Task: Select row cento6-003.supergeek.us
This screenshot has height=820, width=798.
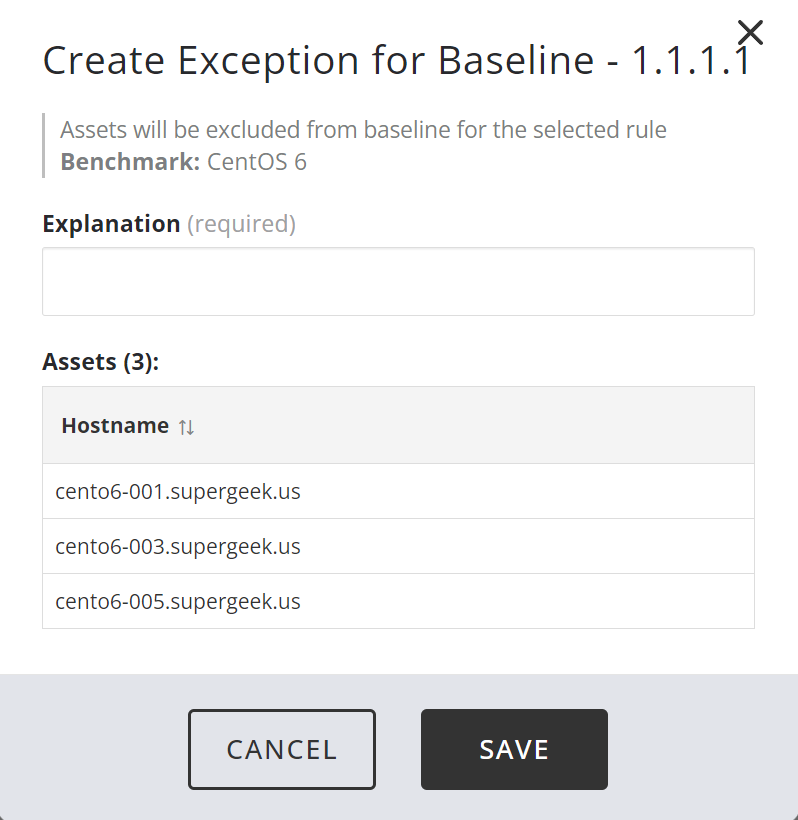Action: click(x=178, y=547)
